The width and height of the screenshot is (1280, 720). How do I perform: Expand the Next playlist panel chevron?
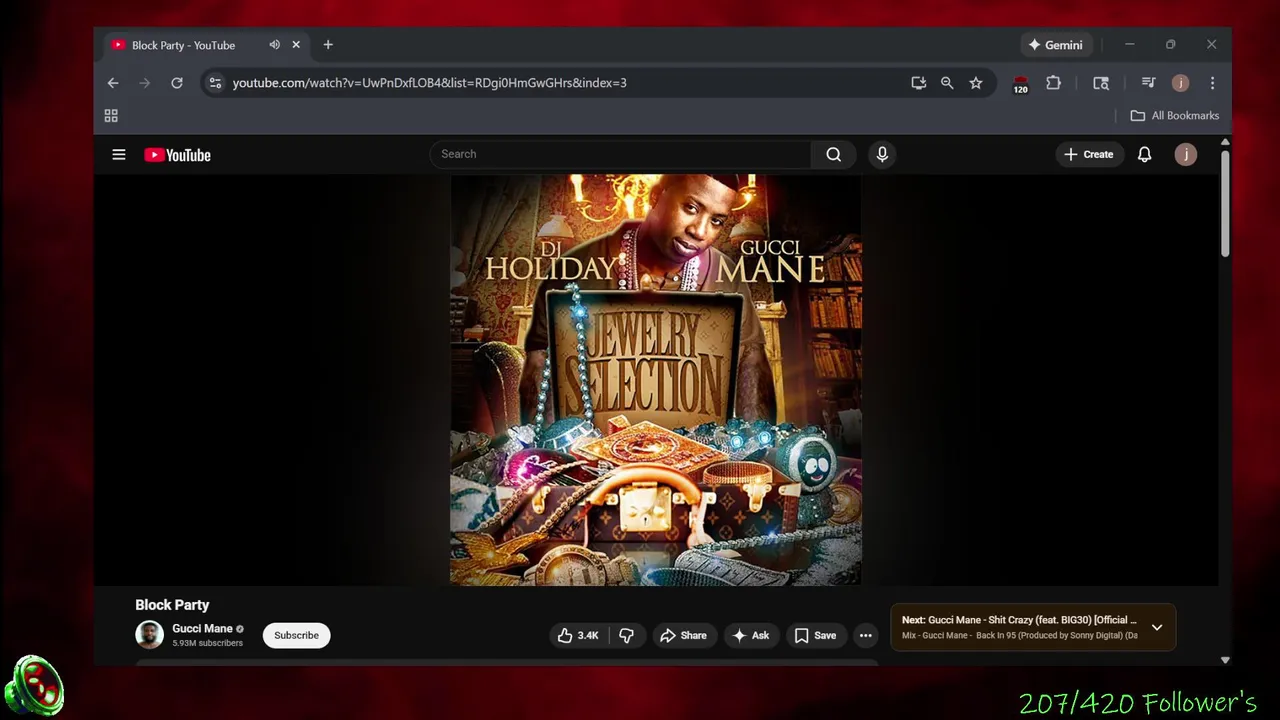click(1157, 627)
